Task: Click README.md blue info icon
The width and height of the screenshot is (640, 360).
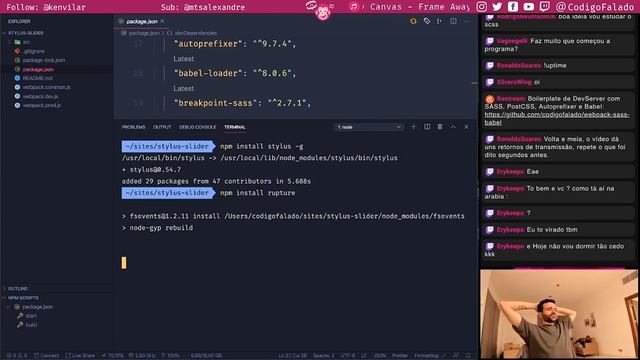Action: pyautogui.click(x=17, y=78)
